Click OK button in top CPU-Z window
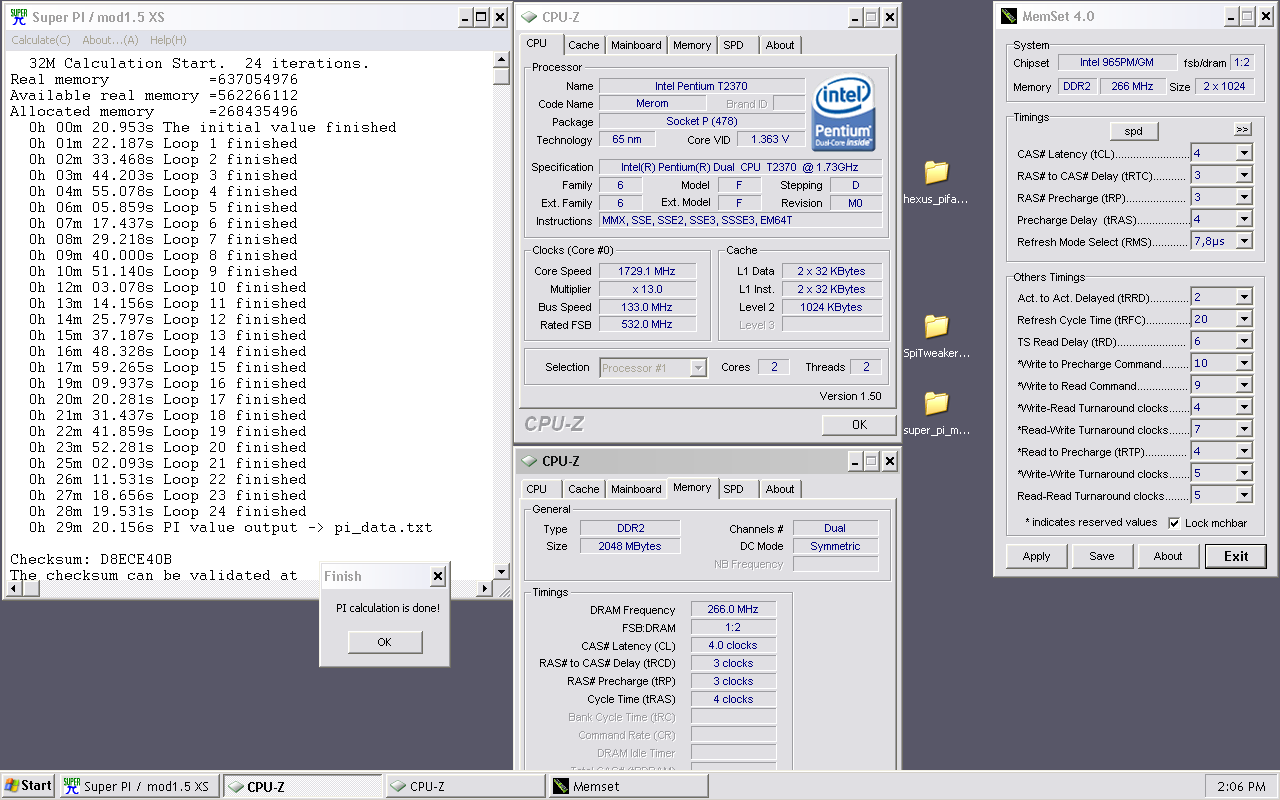Image resolution: width=1280 pixels, height=800 pixels. (859, 425)
